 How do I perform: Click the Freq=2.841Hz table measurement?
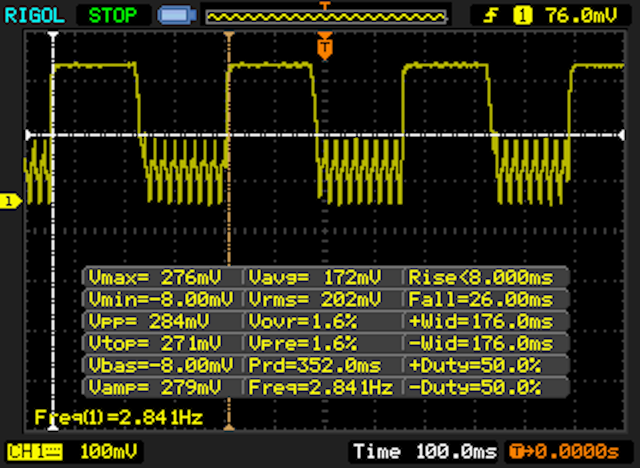[x=321, y=387]
